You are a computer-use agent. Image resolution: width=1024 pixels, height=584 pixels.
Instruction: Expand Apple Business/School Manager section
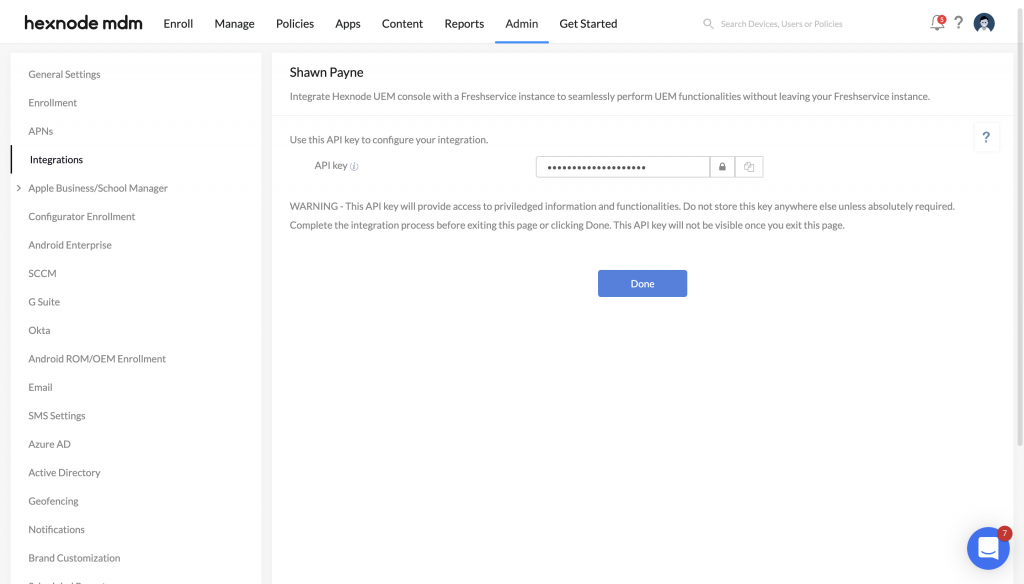18,187
